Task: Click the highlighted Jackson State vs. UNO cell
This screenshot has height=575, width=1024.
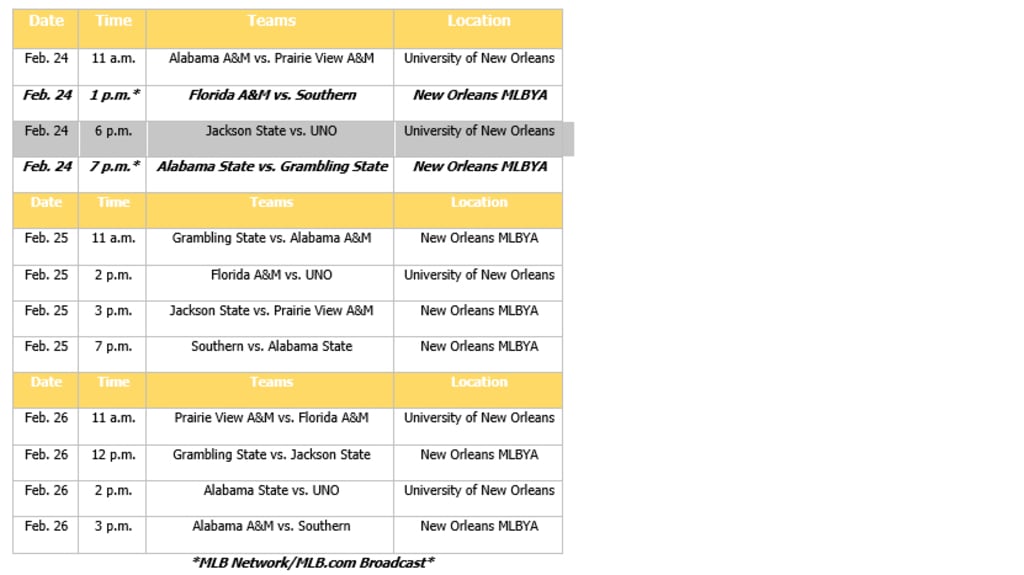Action: 271,131
